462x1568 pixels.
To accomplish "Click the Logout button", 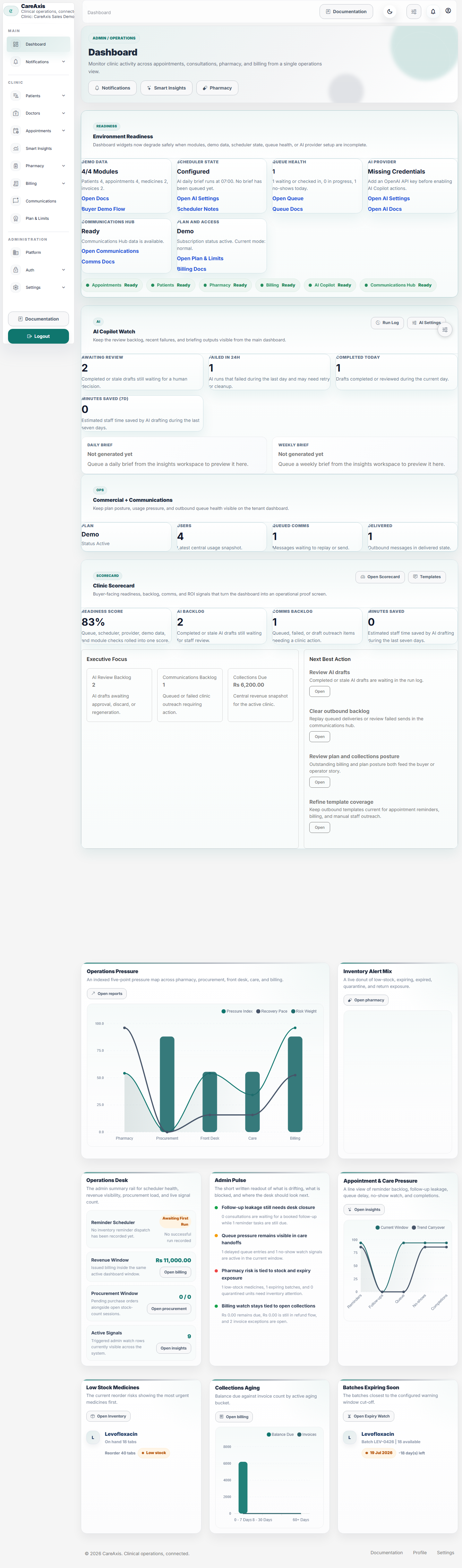I will [x=38, y=337].
